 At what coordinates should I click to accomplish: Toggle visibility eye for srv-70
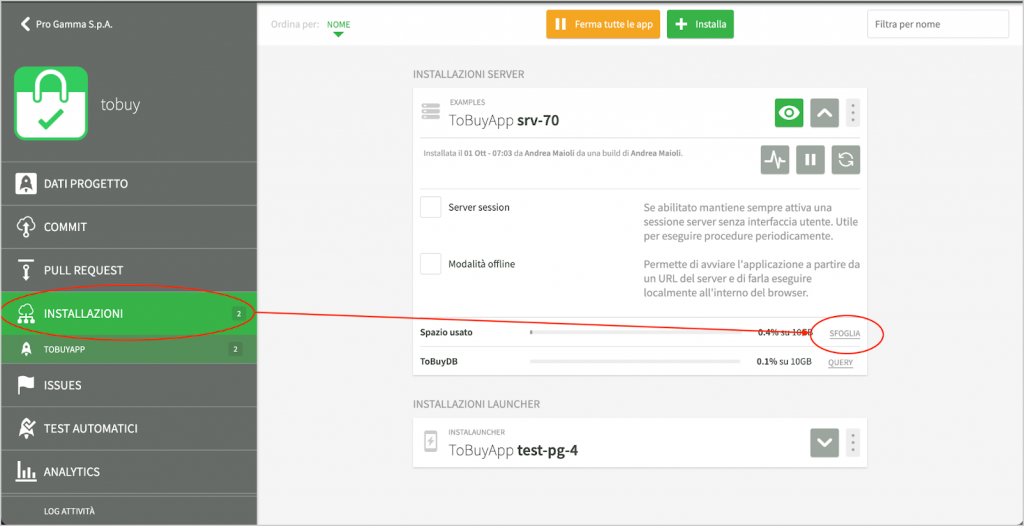(x=790, y=113)
